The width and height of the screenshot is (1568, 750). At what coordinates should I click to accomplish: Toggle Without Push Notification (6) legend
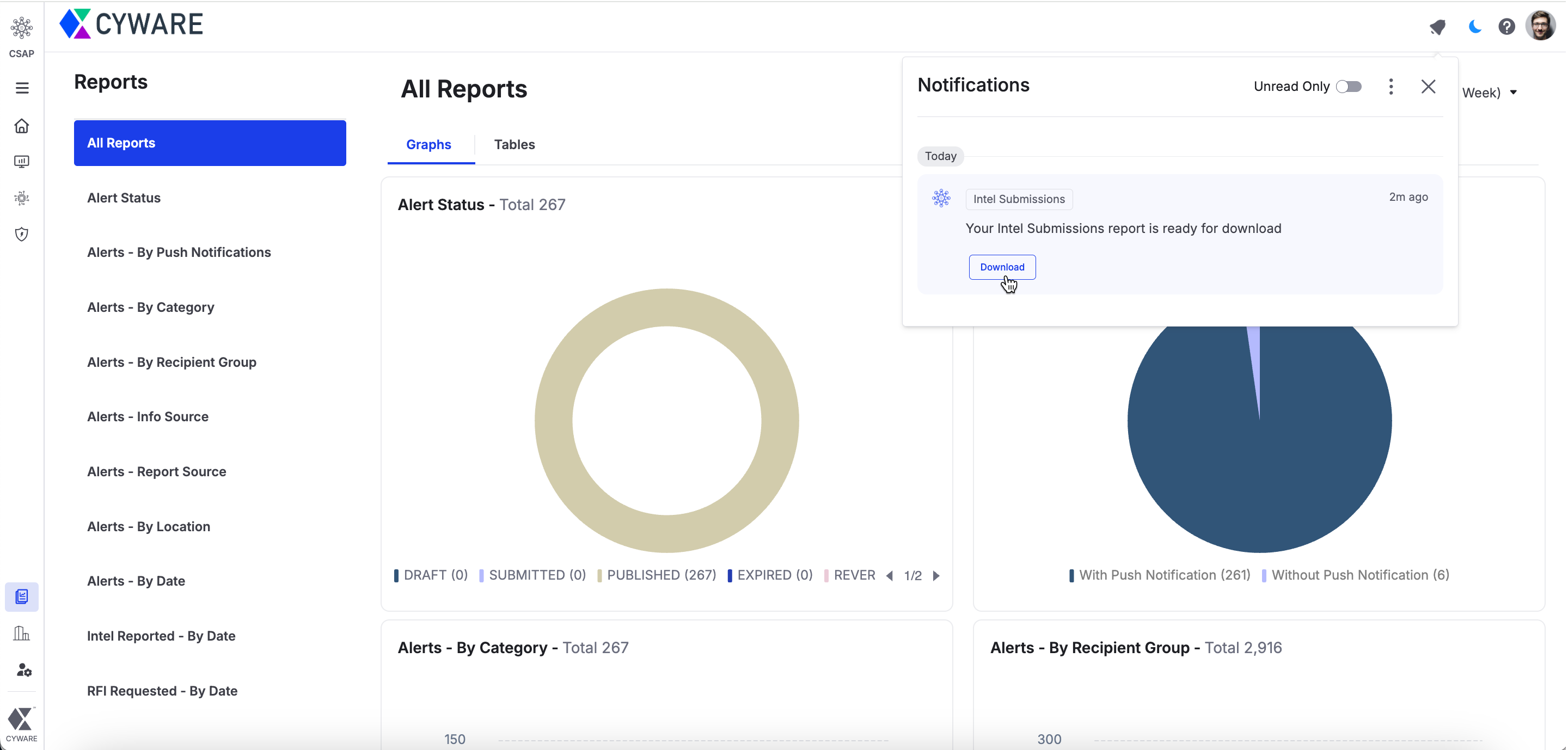tap(1356, 575)
